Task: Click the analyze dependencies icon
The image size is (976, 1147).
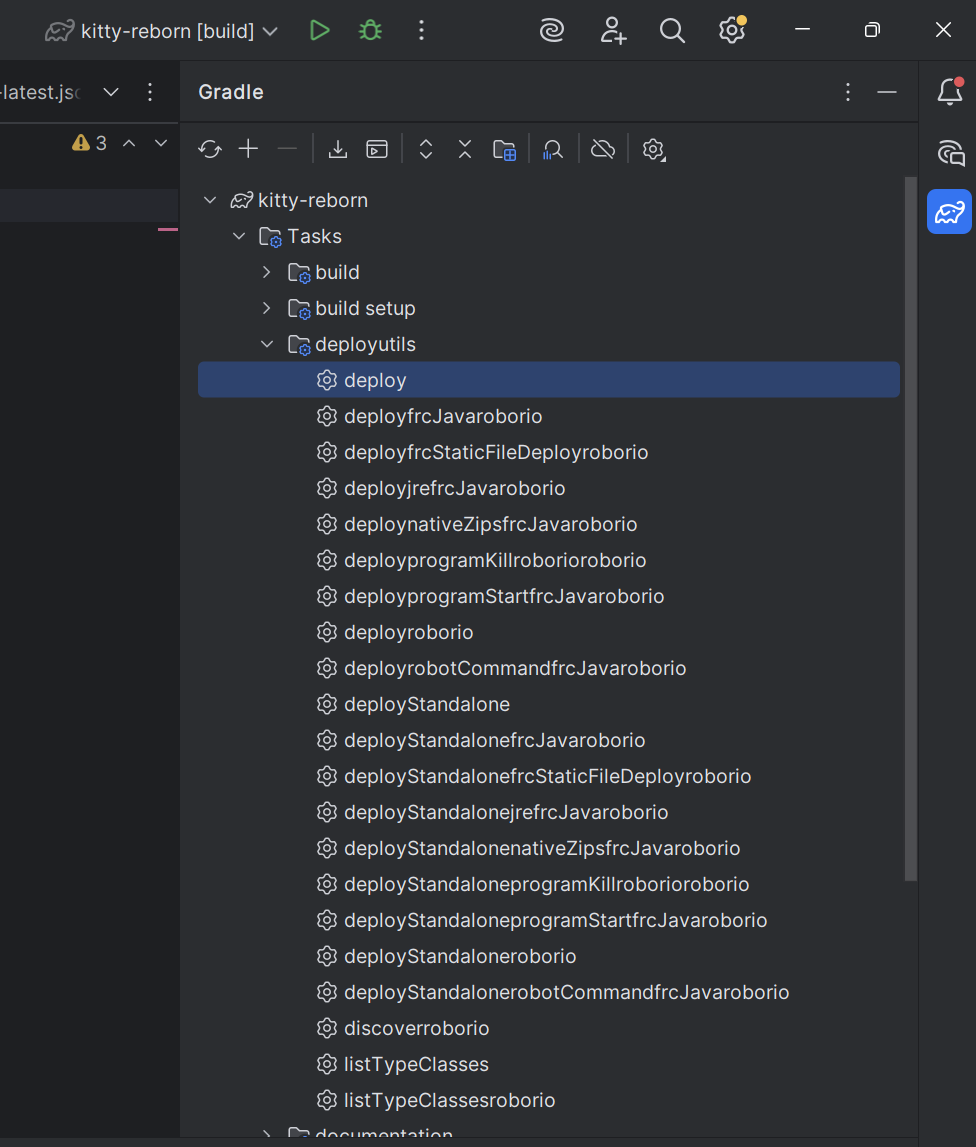Action: (x=553, y=149)
